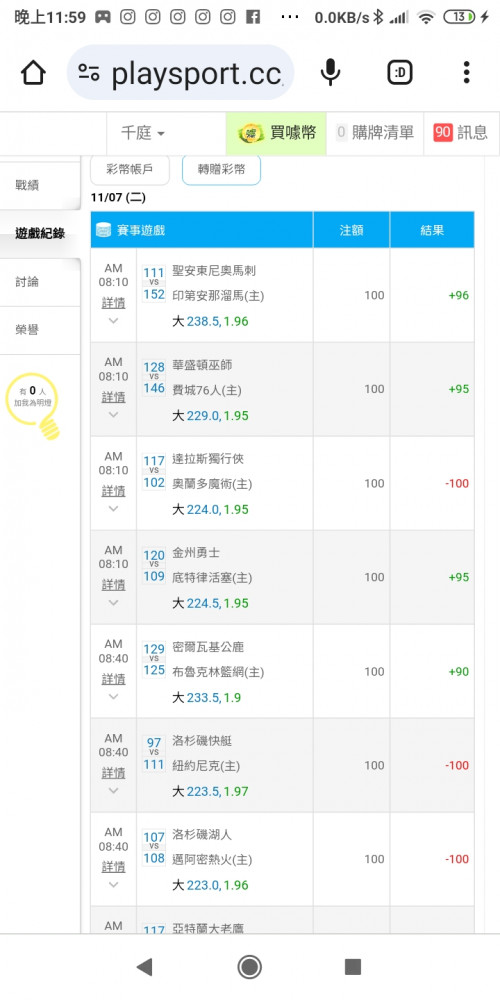The height and width of the screenshot is (1000, 500).
Task: Tap the browser home icon
Action: pyautogui.click(x=33, y=73)
